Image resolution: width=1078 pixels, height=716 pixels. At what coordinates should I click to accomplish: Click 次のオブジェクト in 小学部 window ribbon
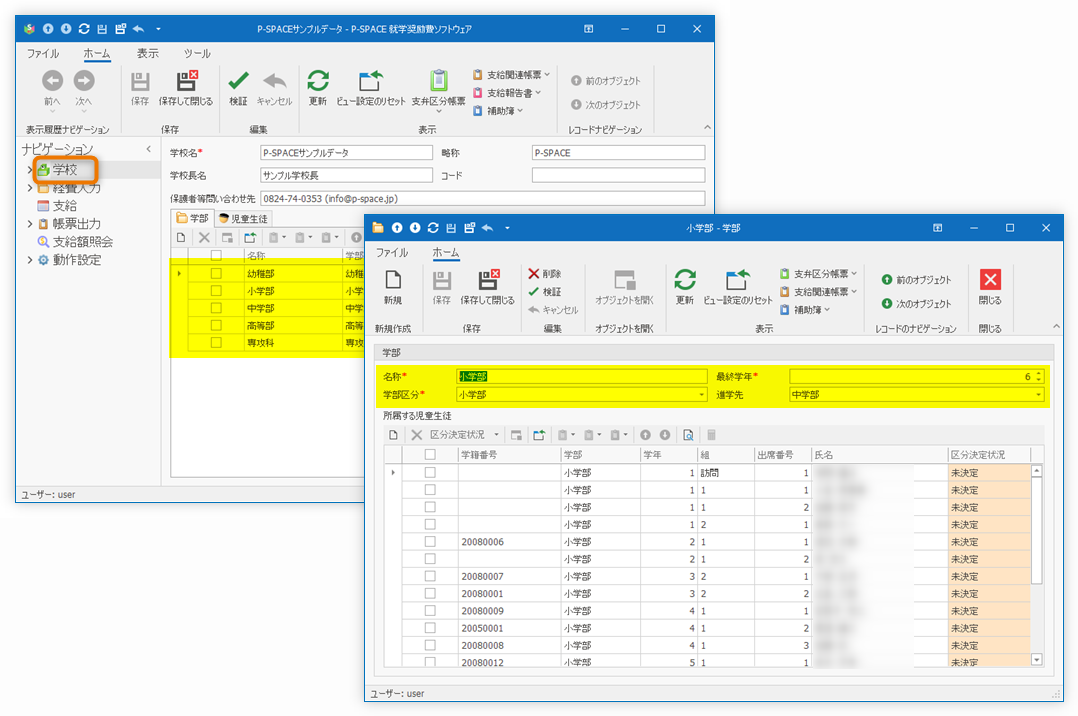(917, 303)
